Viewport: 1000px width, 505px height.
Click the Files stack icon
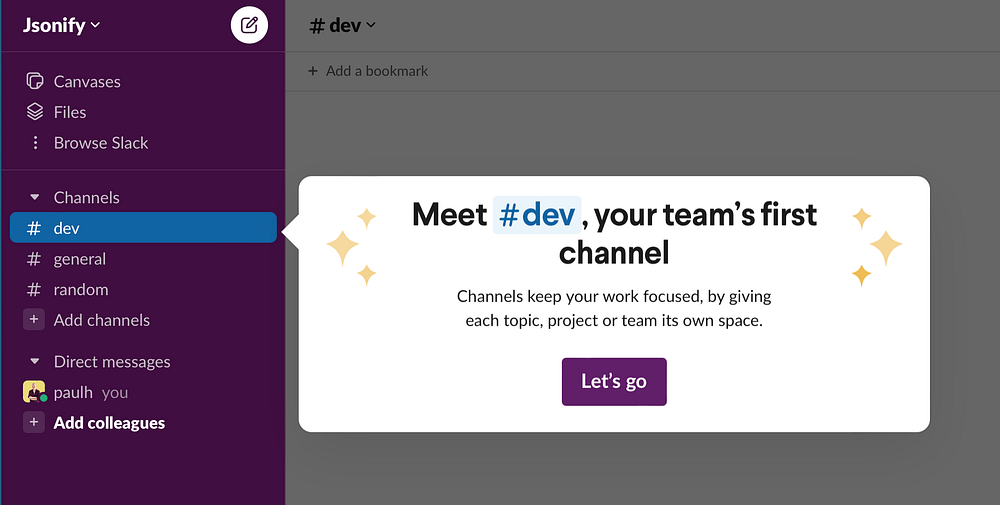(x=35, y=112)
